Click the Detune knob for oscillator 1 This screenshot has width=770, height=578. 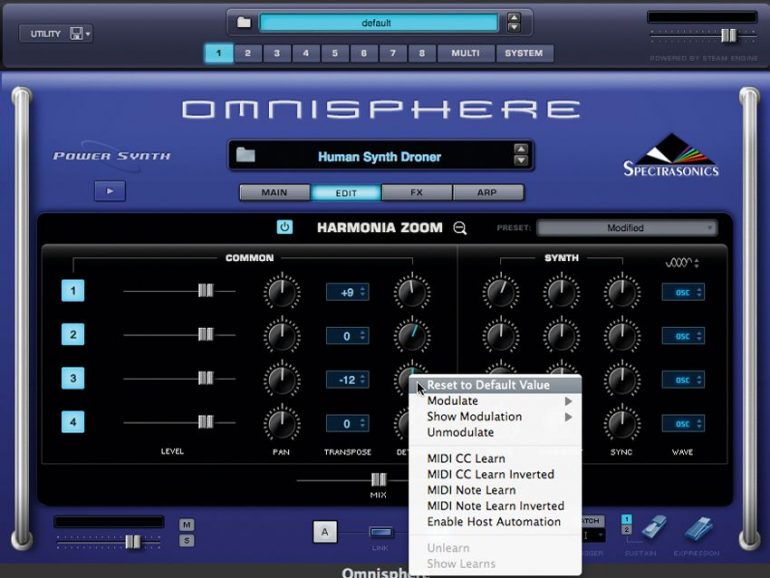click(x=412, y=292)
